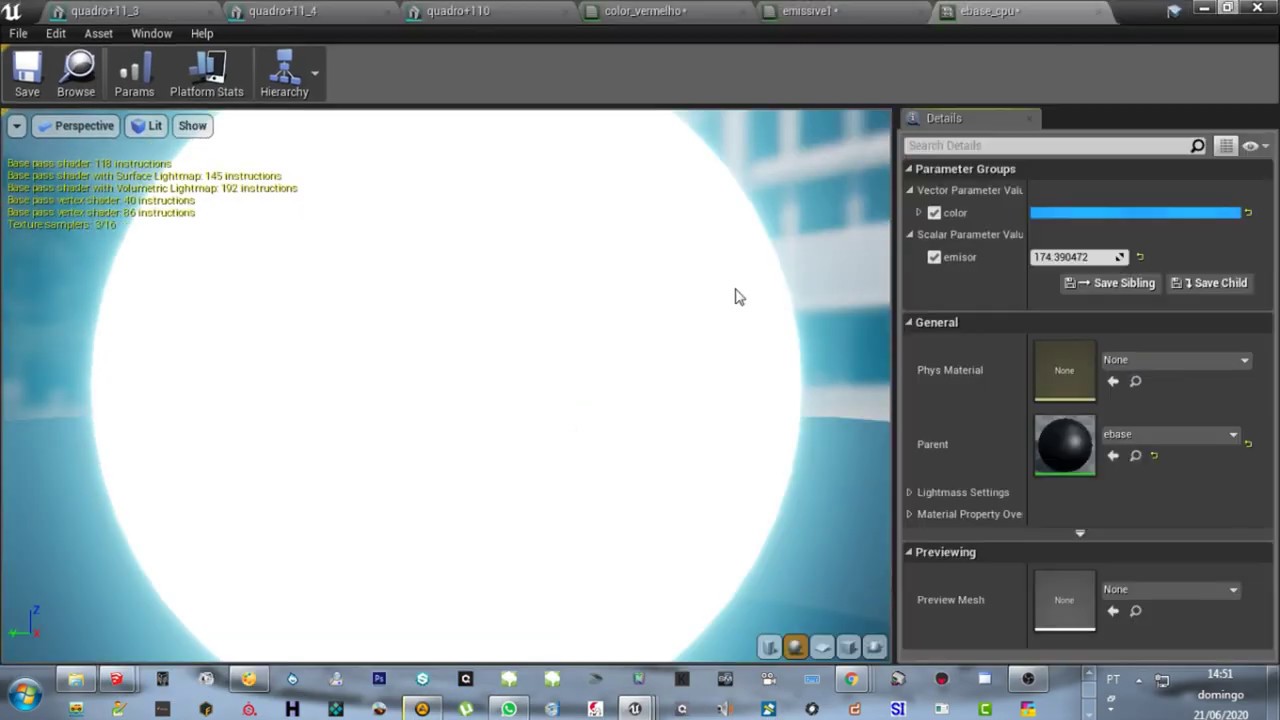Browse to Preview Mesh asset with magnifier
The width and height of the screenshot is (1280, 720).
pos(1135,611)
